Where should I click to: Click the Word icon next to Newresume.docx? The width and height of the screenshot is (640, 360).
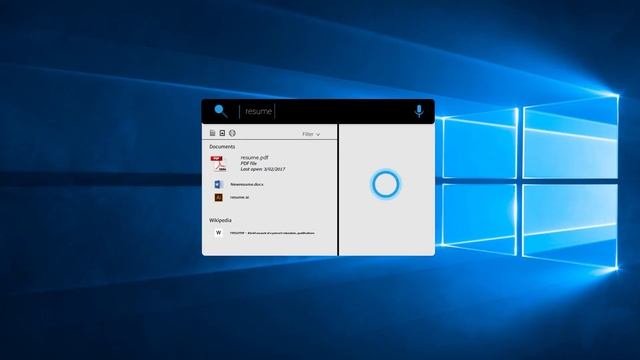pos(218,184)
